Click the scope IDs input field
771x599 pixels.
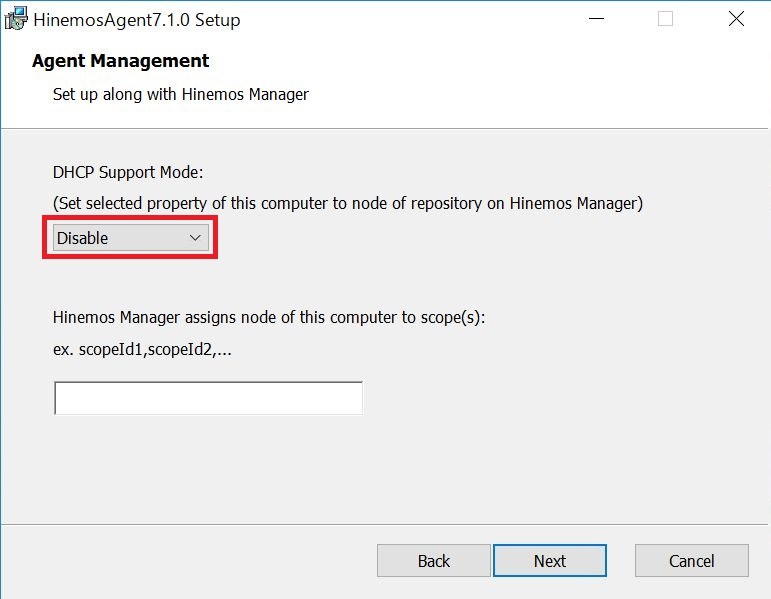click(208, 398)
